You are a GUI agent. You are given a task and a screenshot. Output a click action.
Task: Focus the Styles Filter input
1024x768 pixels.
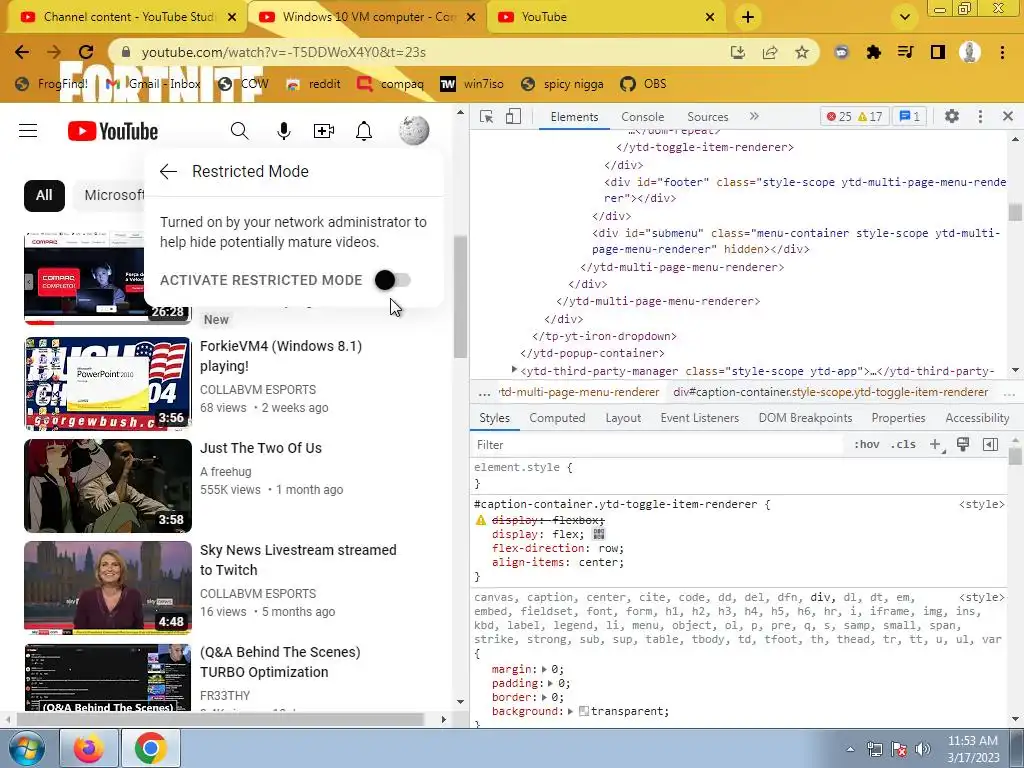click(658, 445)
